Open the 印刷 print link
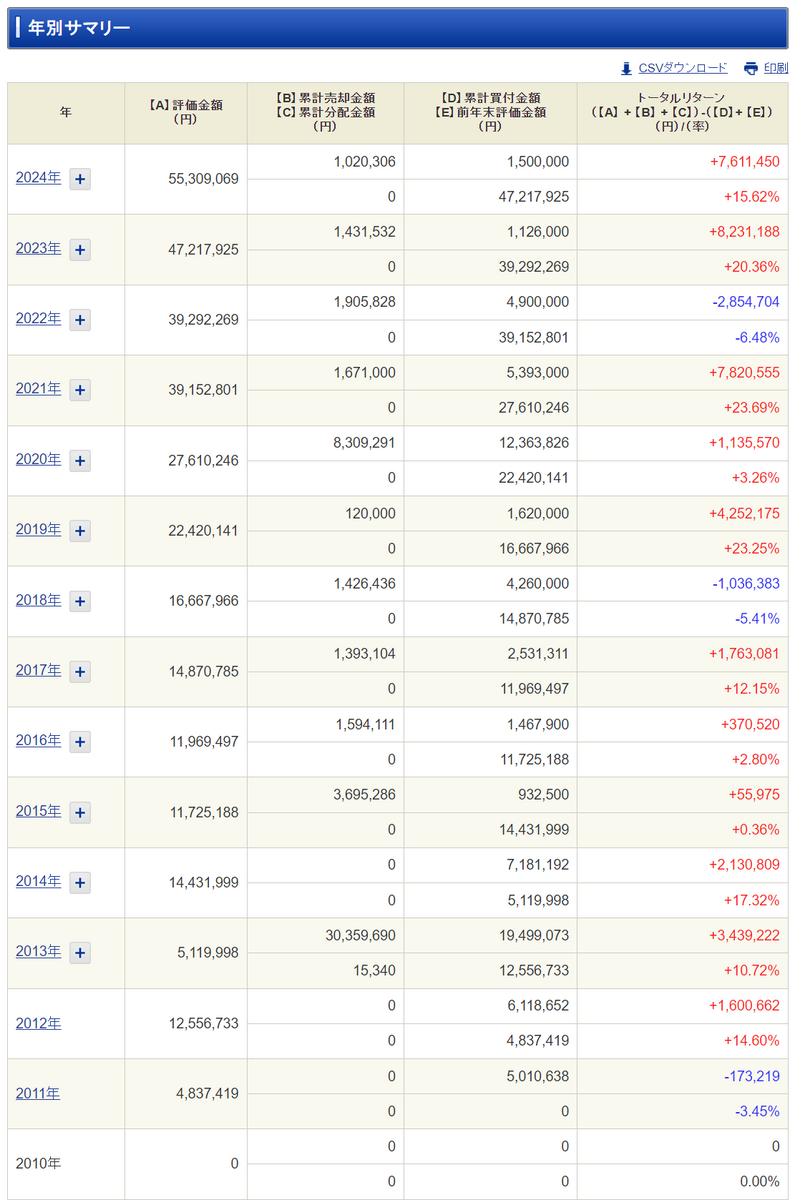This screenshot has width=795, height=1200. pyautogui.click(x=776, y=68)
